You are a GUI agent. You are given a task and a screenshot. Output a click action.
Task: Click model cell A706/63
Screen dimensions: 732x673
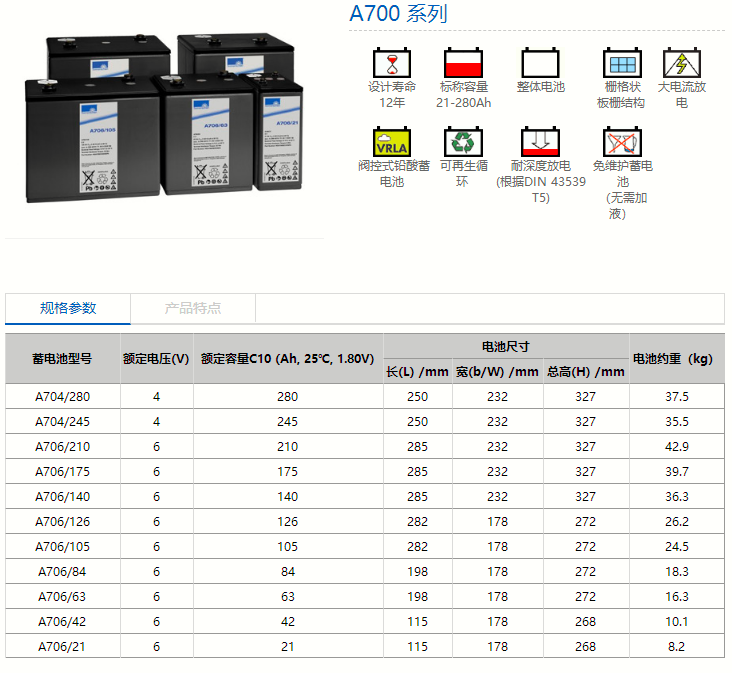coord(63,597)
